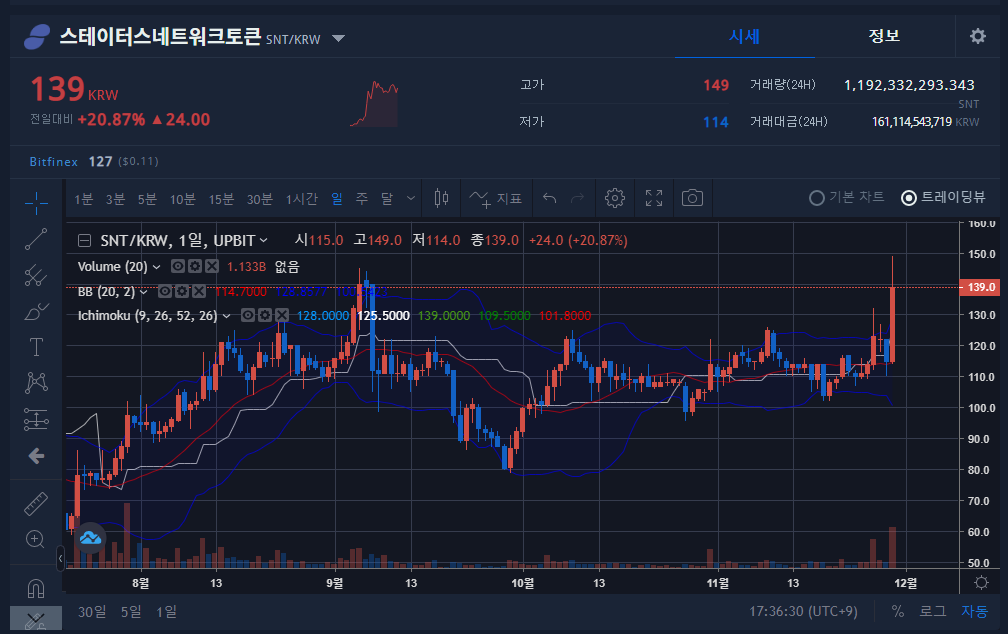Select the zoom in tool
Screen dimensions: 1008x634
point(35,539)
